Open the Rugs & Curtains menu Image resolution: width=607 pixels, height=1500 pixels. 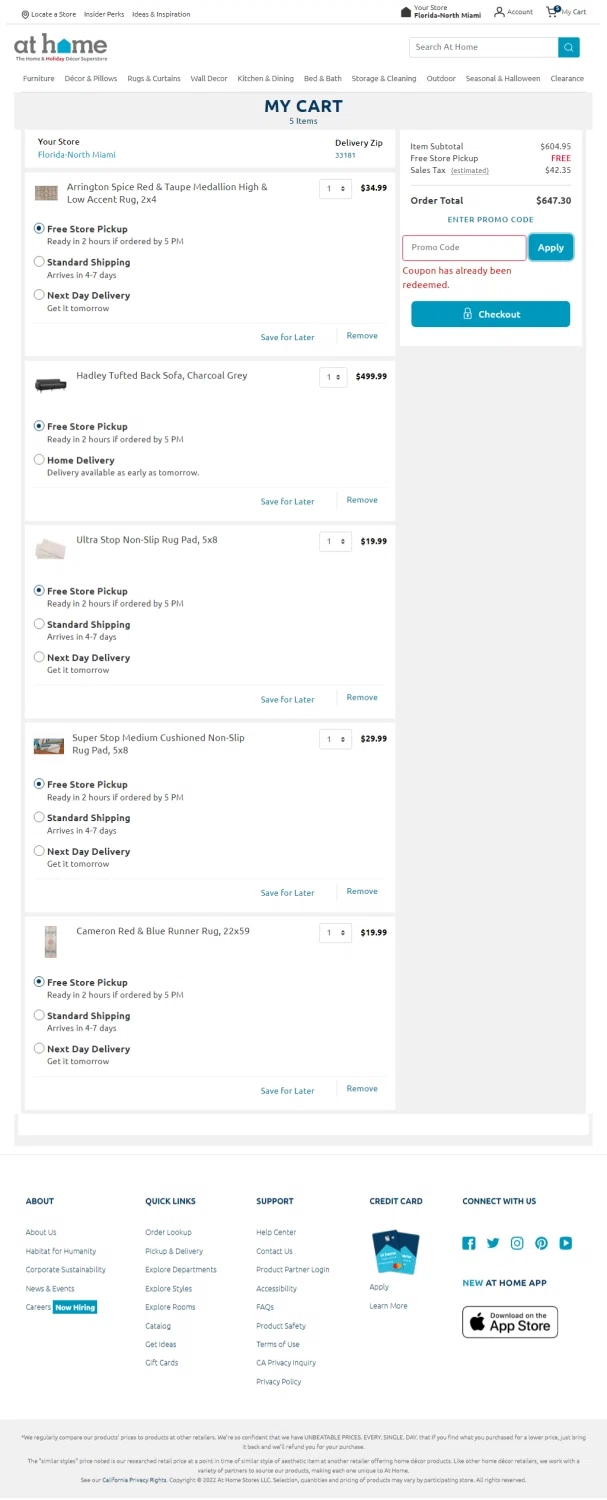click(x=154, y=78)
